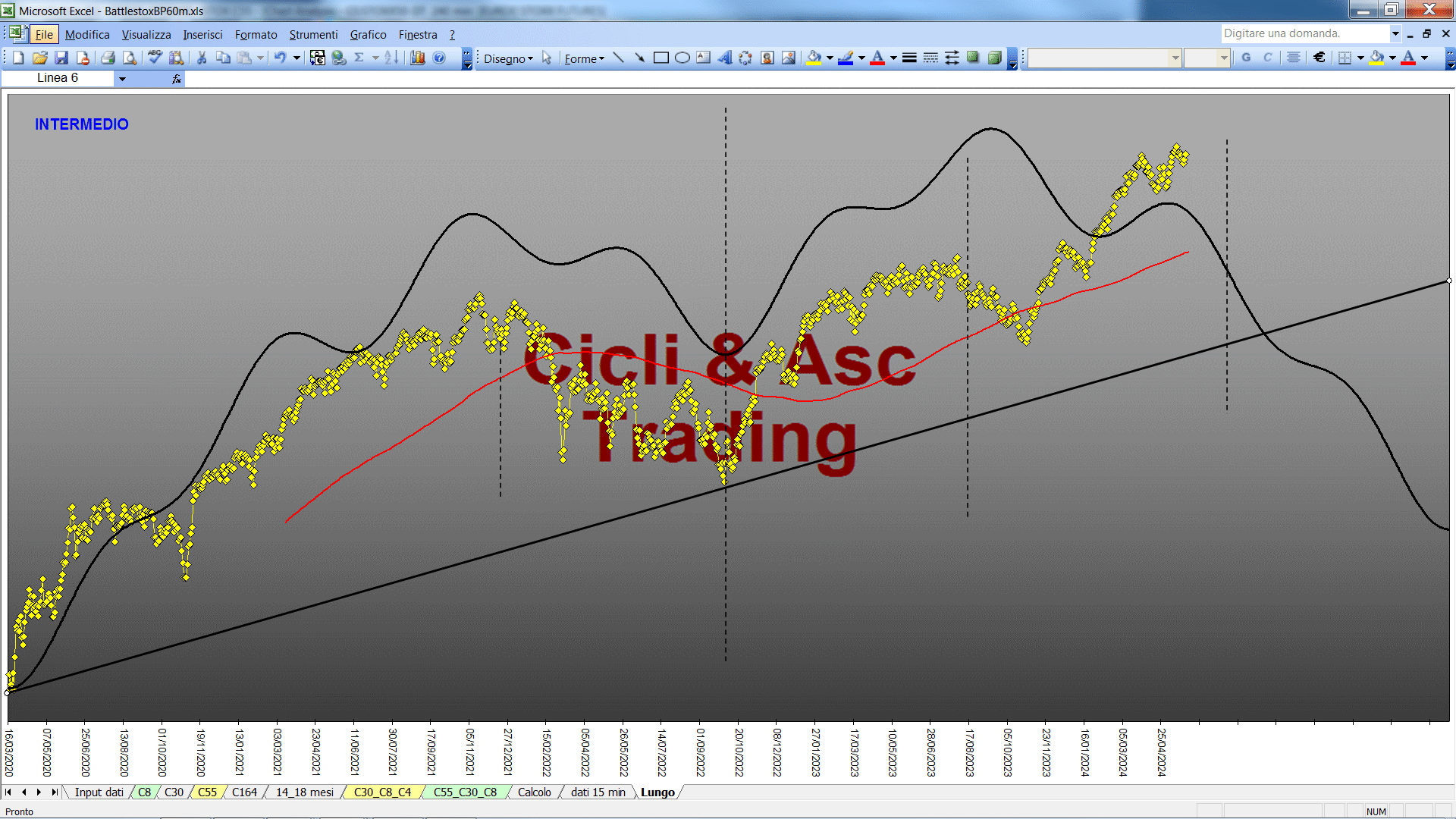Click the Select Objects pointer icon

tap(547, 58)
